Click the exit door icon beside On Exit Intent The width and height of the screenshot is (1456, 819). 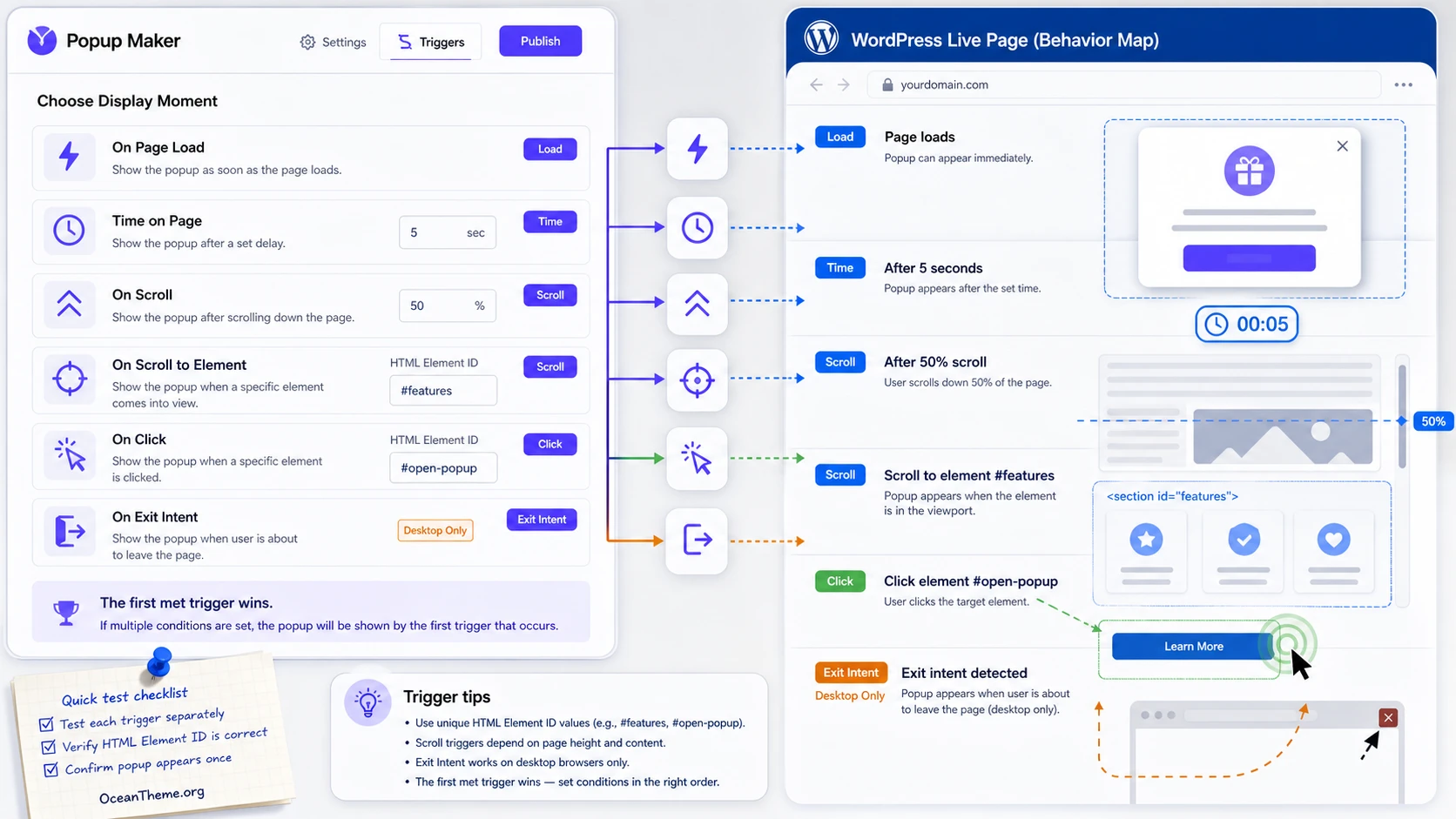(x=70, y=531)
